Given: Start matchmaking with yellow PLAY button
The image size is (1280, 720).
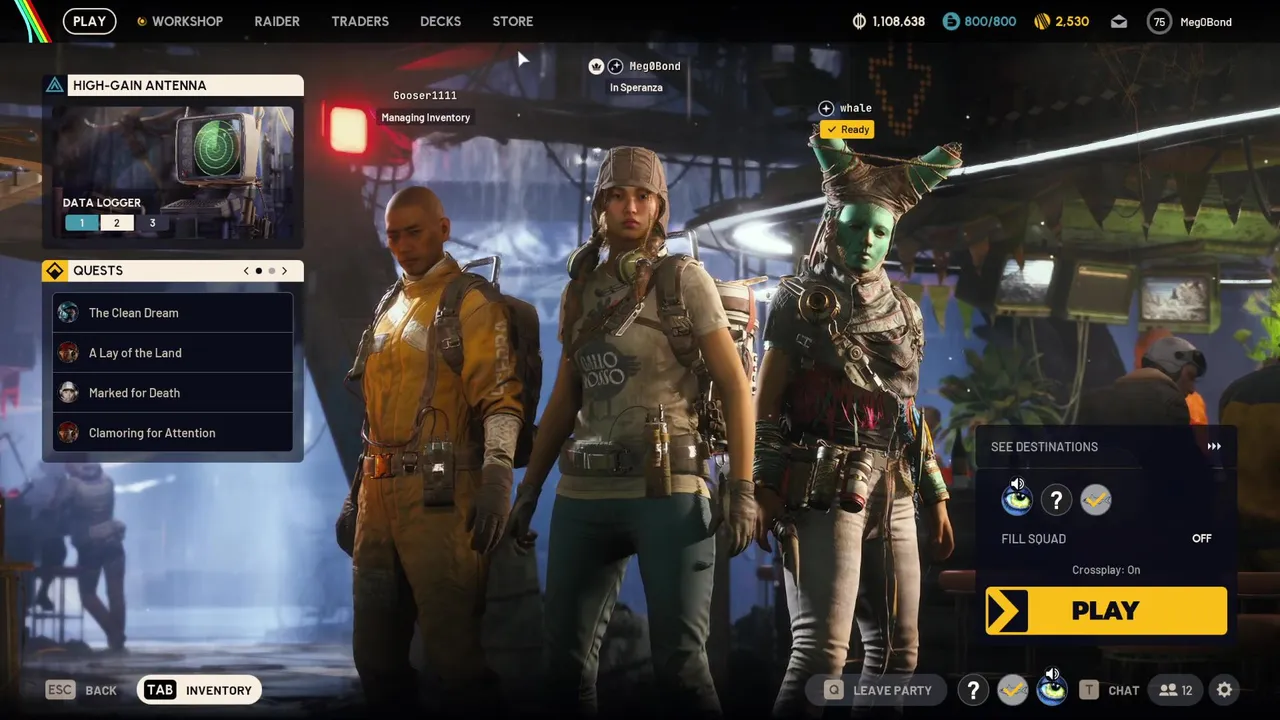Looking at the screenshot, I should pos(1106,611).
